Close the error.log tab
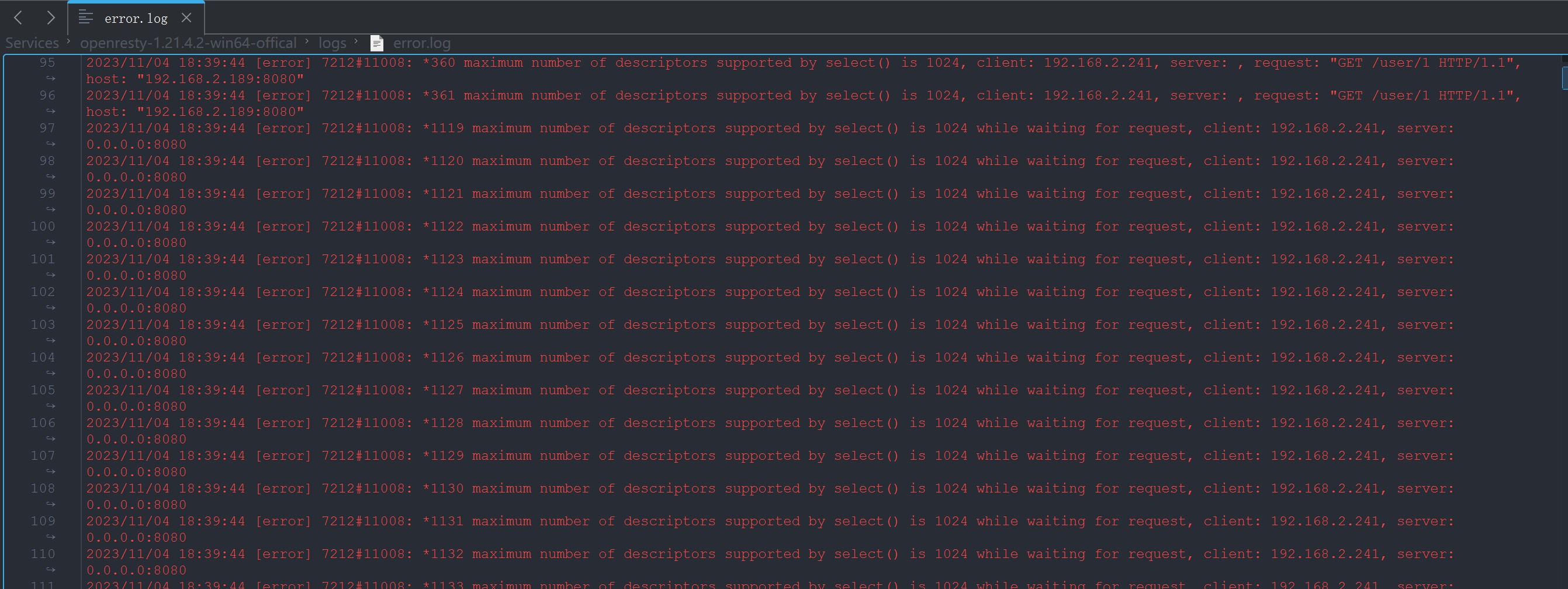The width and height of the screenshot is (1568, 589). 187,18
